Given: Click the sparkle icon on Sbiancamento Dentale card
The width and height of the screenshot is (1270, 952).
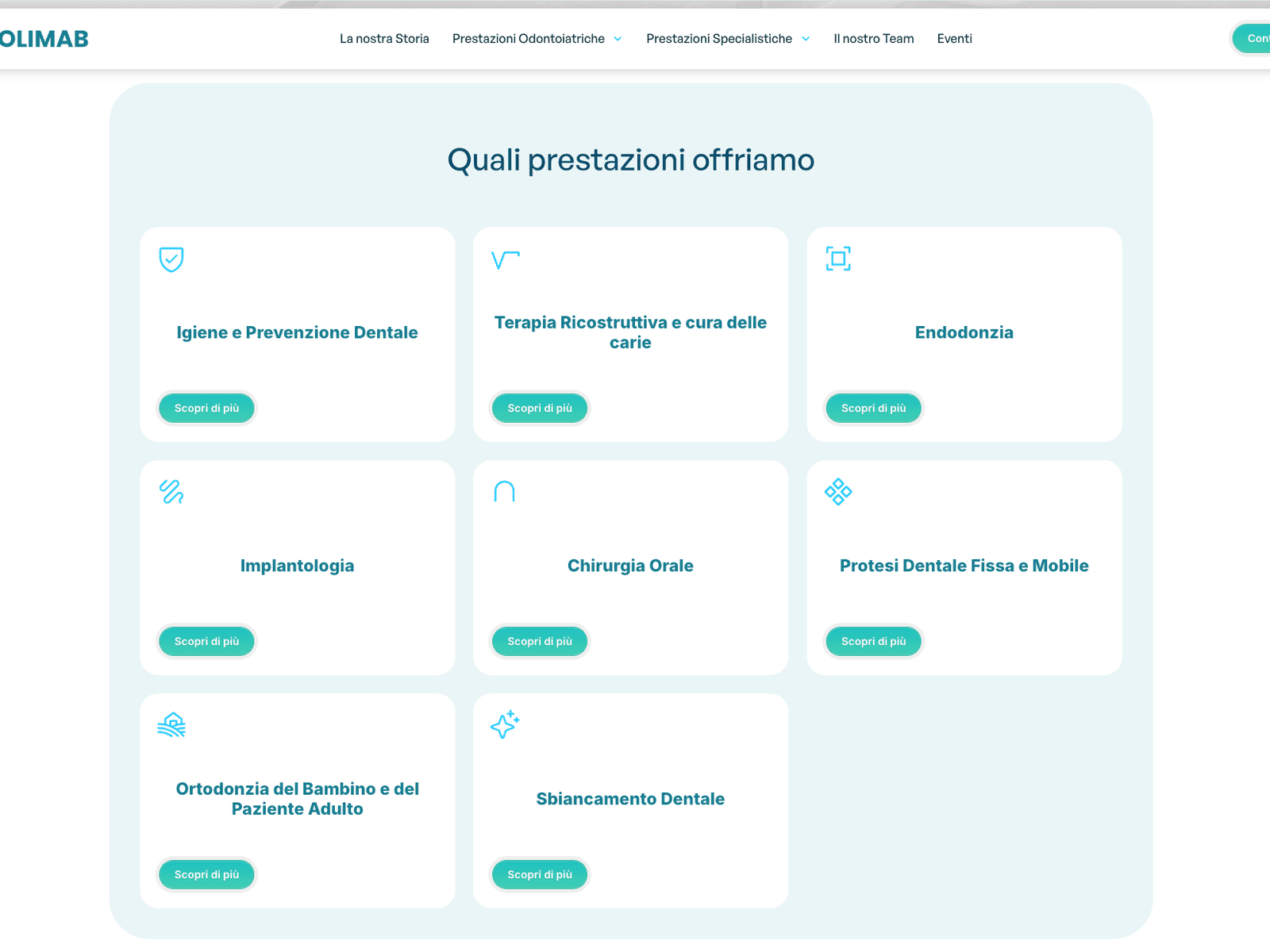Looking at the screenshot, I should click(505, 724).
